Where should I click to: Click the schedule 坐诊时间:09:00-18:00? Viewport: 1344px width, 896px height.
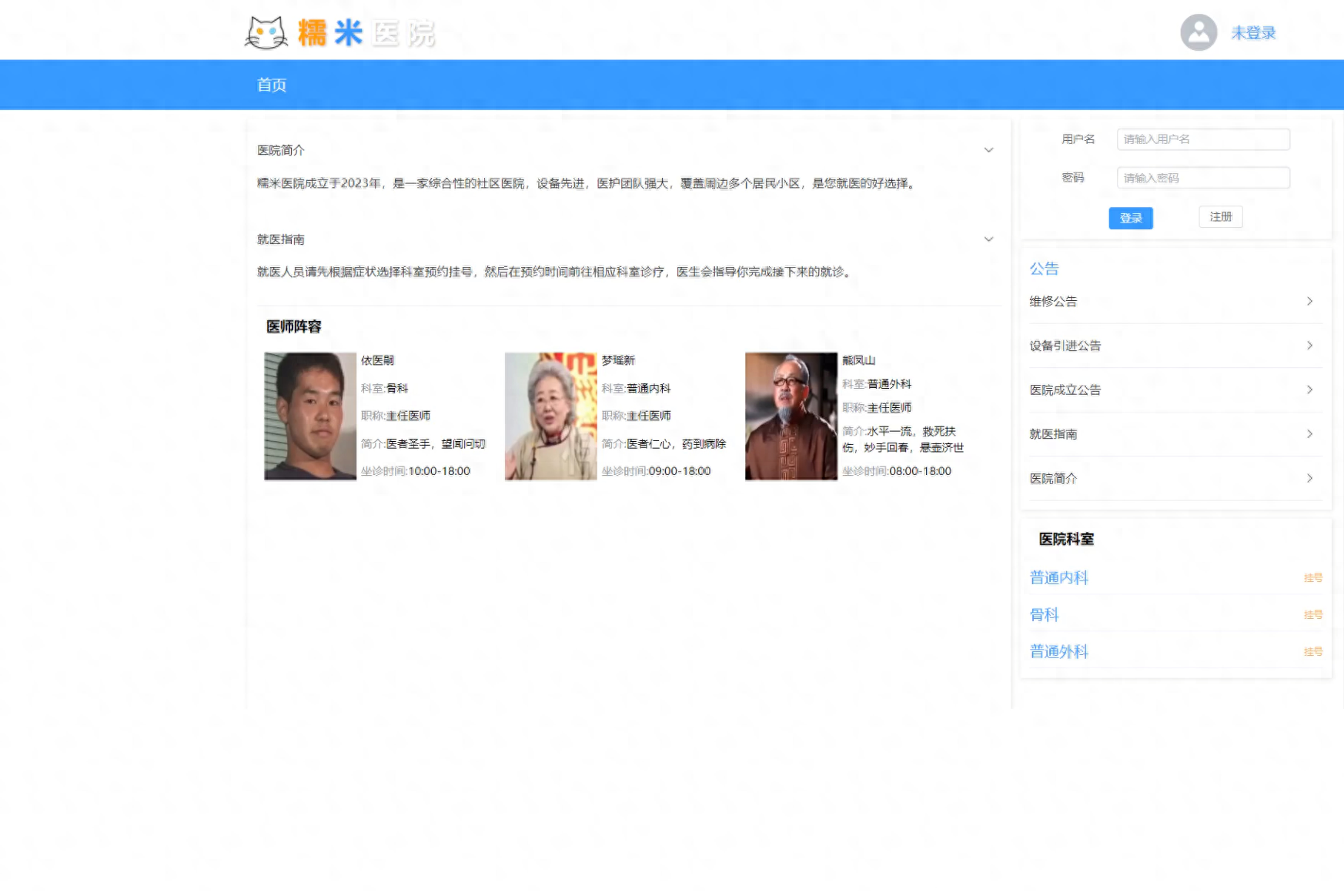coord(656,471)
